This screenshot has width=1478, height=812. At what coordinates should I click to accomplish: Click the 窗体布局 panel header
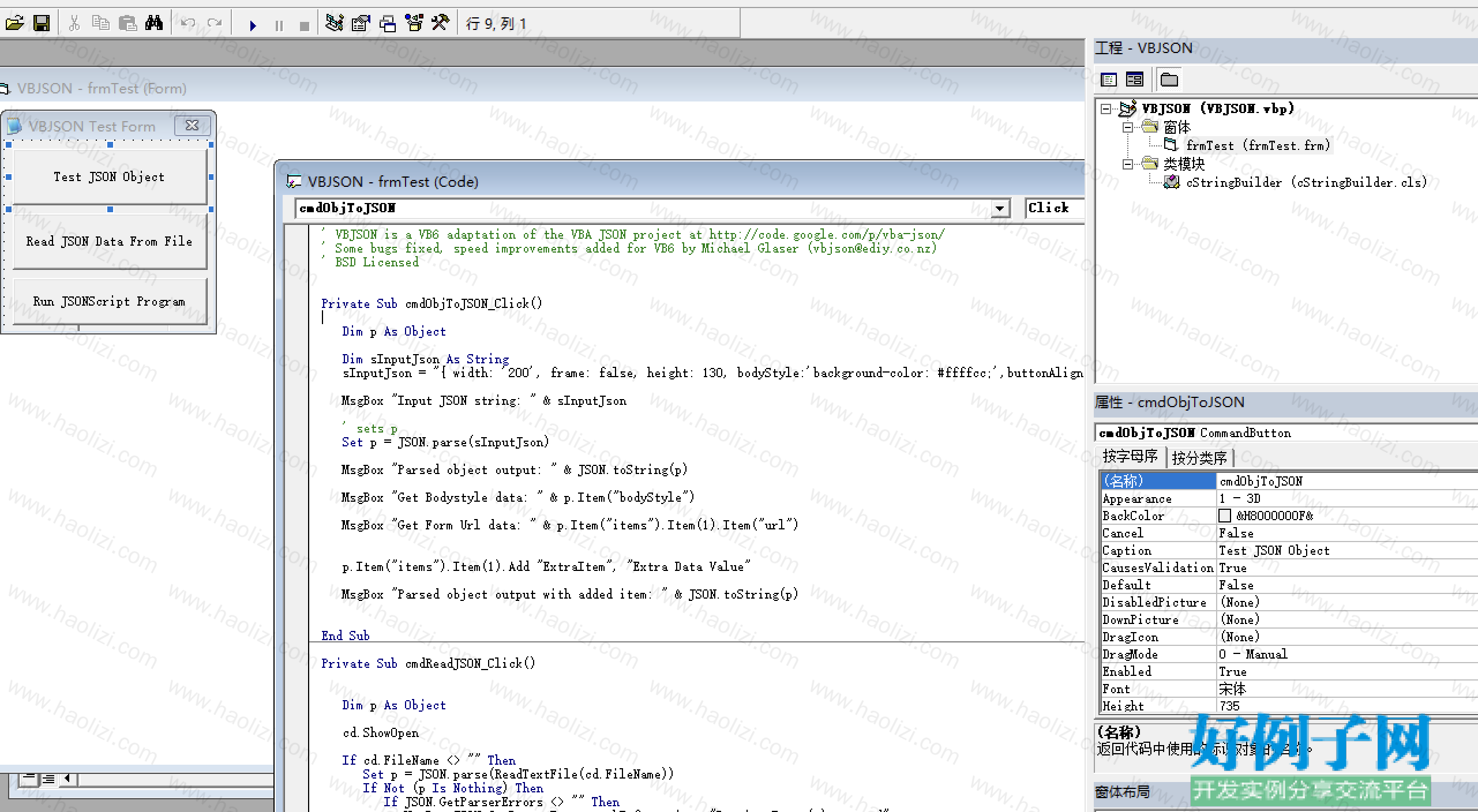1123,792
